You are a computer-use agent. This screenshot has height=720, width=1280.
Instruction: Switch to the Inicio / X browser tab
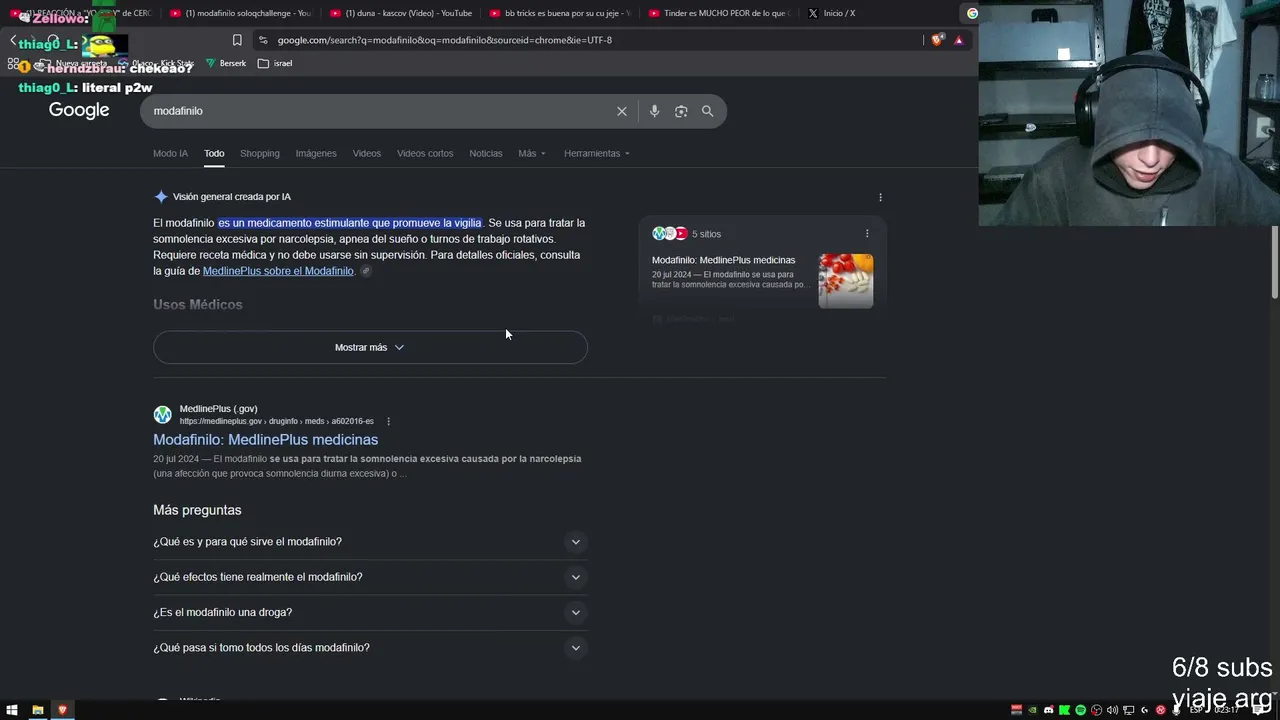pyautogui.click(x=880, y=13)
